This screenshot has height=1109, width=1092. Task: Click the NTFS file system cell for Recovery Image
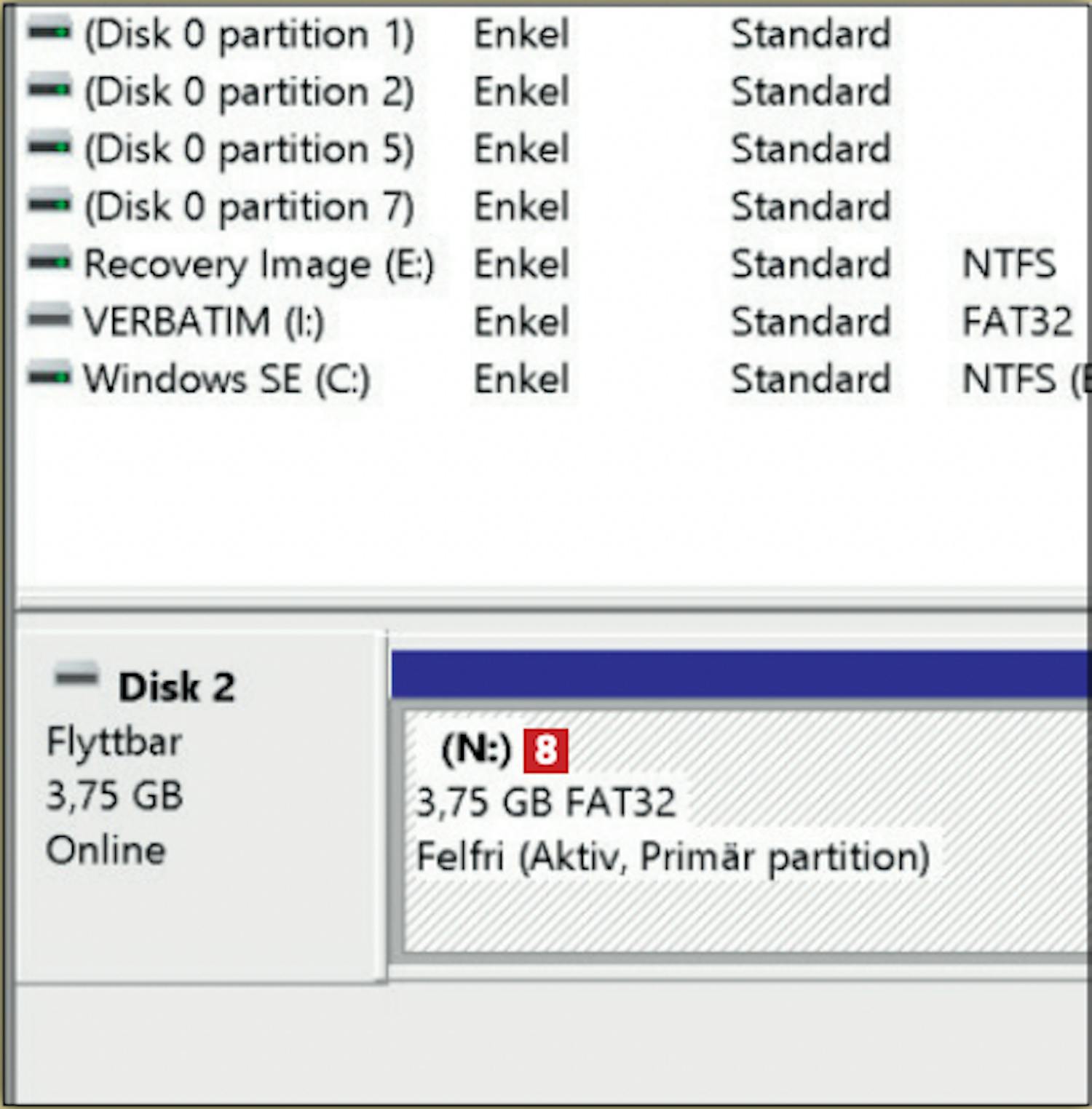click(x=1008, y=264)
